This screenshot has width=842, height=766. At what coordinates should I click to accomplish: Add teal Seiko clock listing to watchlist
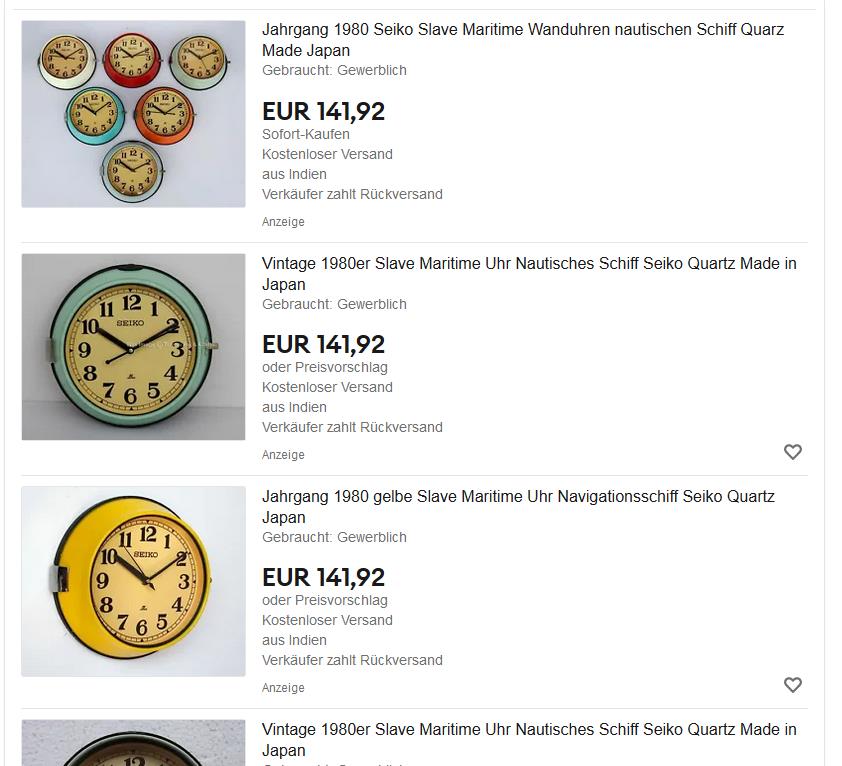pyautogui.click(x=793, y=452)
